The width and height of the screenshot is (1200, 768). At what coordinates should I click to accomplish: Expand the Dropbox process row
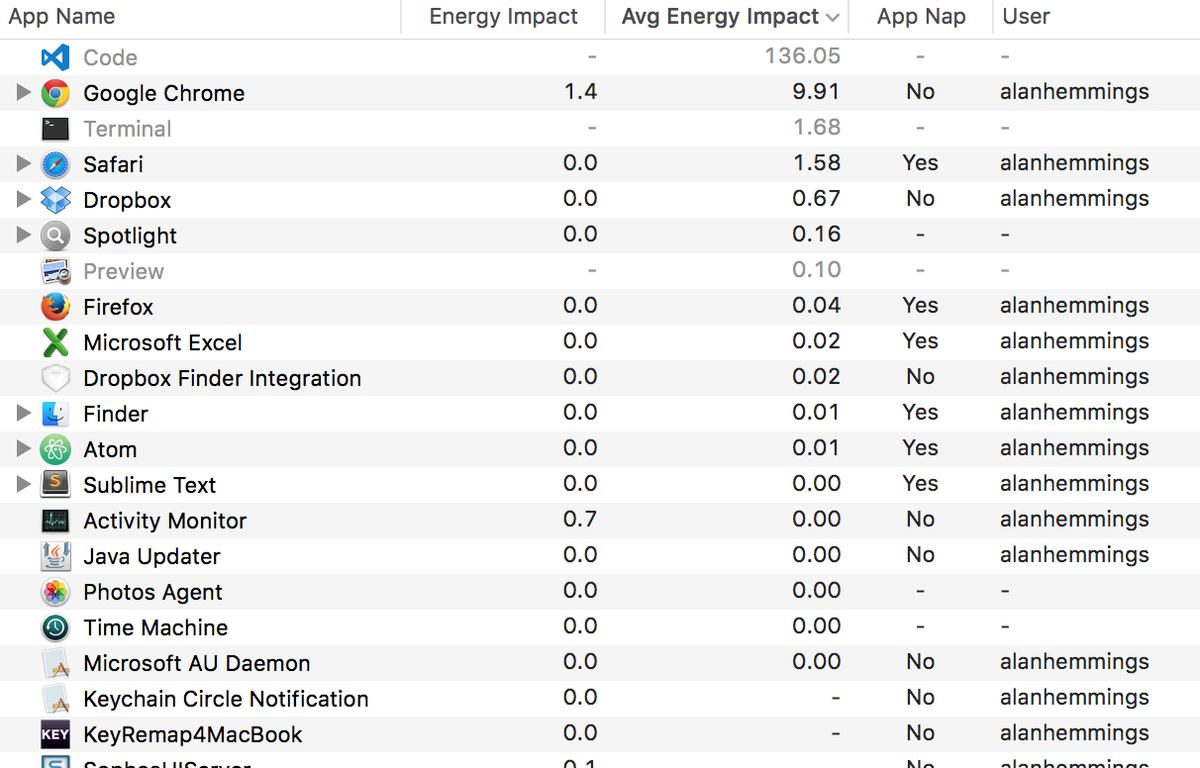[x=24, y=200]
